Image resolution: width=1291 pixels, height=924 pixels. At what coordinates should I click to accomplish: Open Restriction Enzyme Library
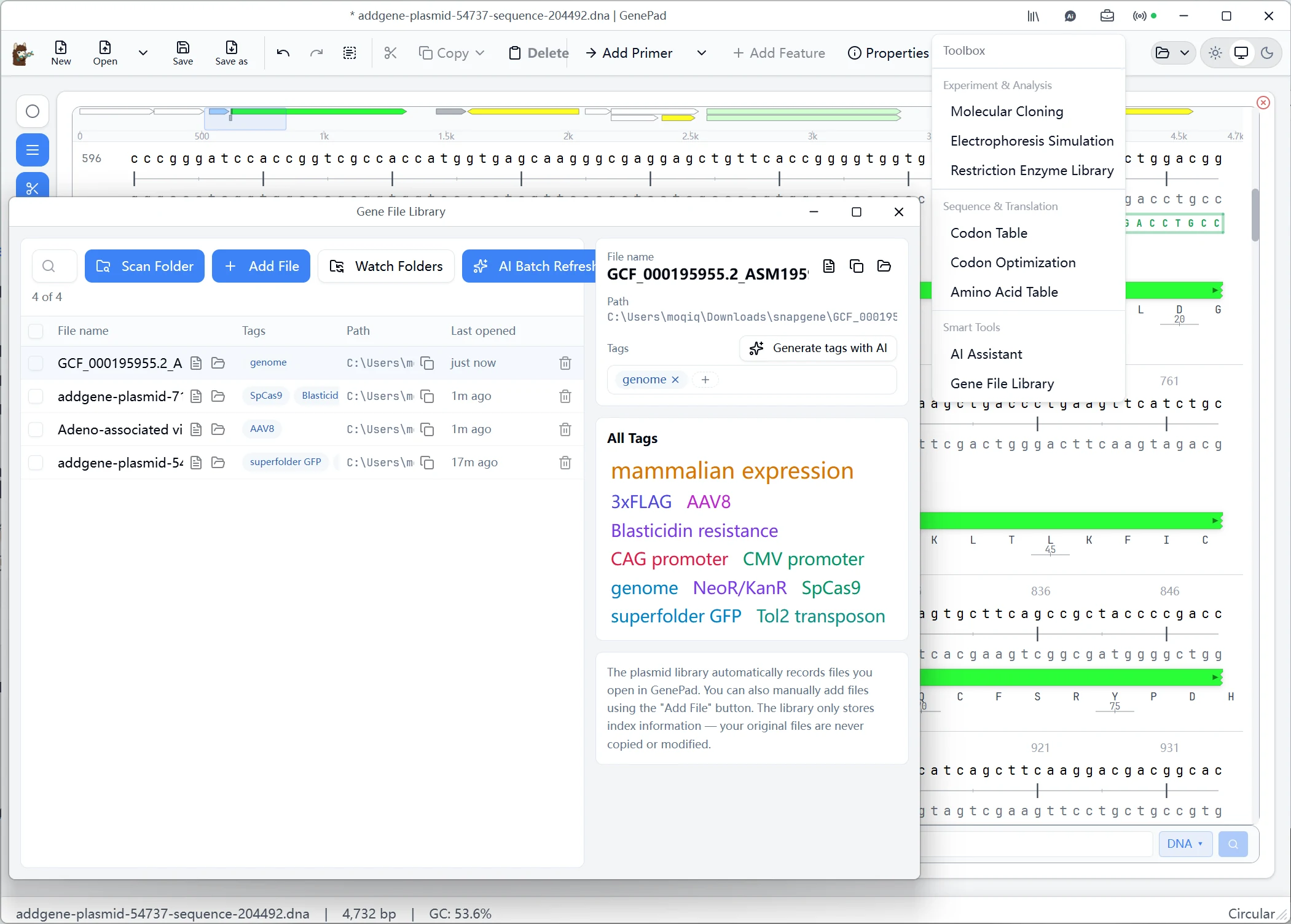pos(1032,170)
